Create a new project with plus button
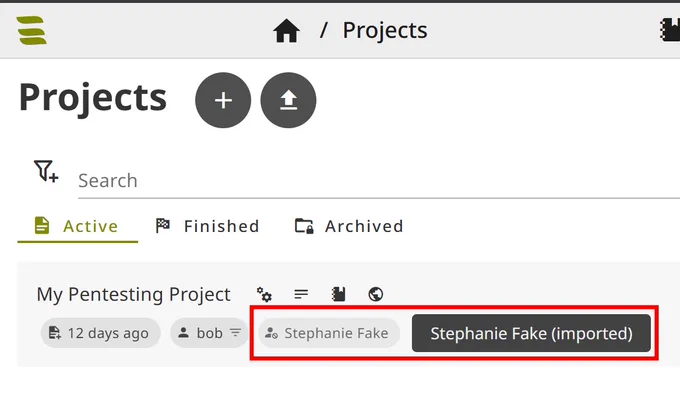Image resolution: width=680 pixels, height=415 pixels. 223,100
